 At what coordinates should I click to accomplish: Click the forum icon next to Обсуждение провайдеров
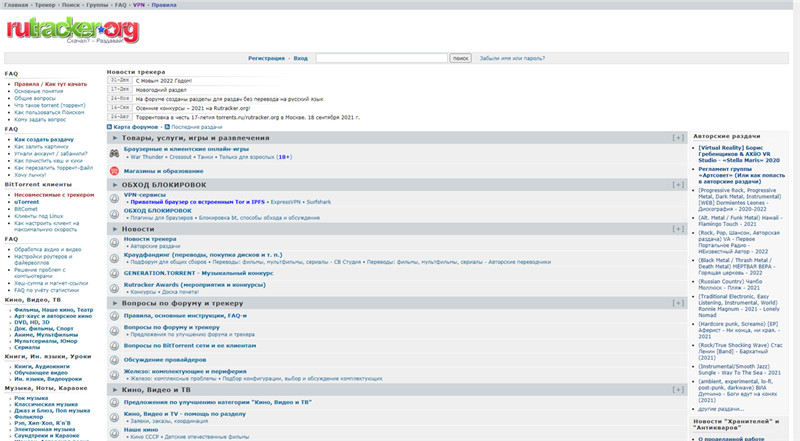click(x=115, y=360)
